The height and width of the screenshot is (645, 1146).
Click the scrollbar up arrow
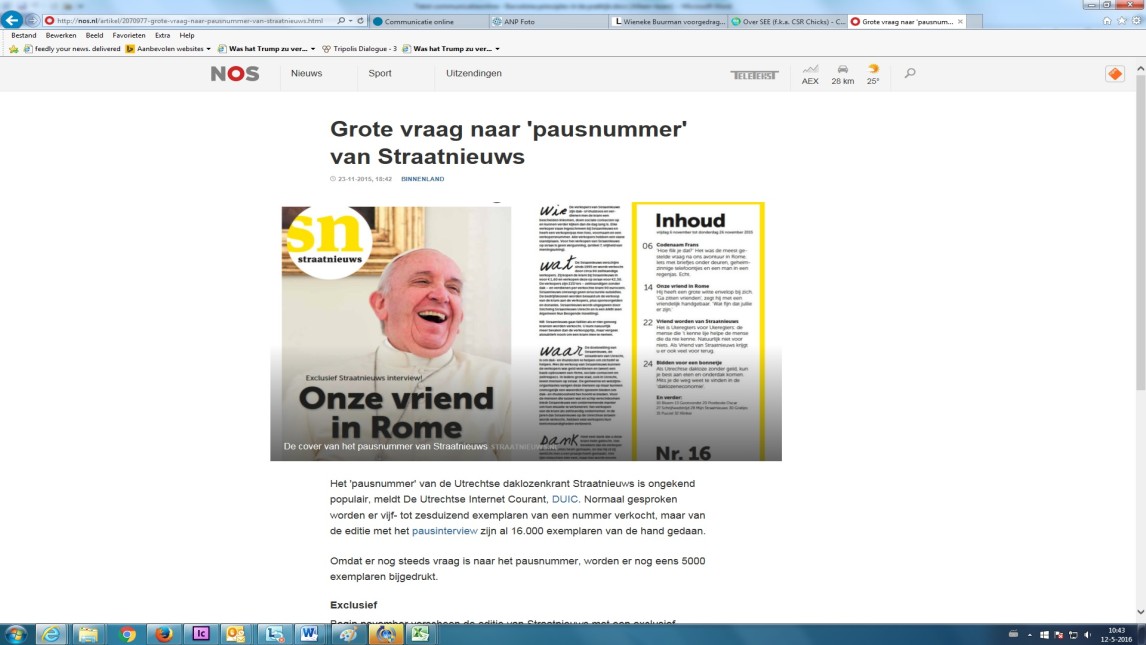[x=1140, y=68]
